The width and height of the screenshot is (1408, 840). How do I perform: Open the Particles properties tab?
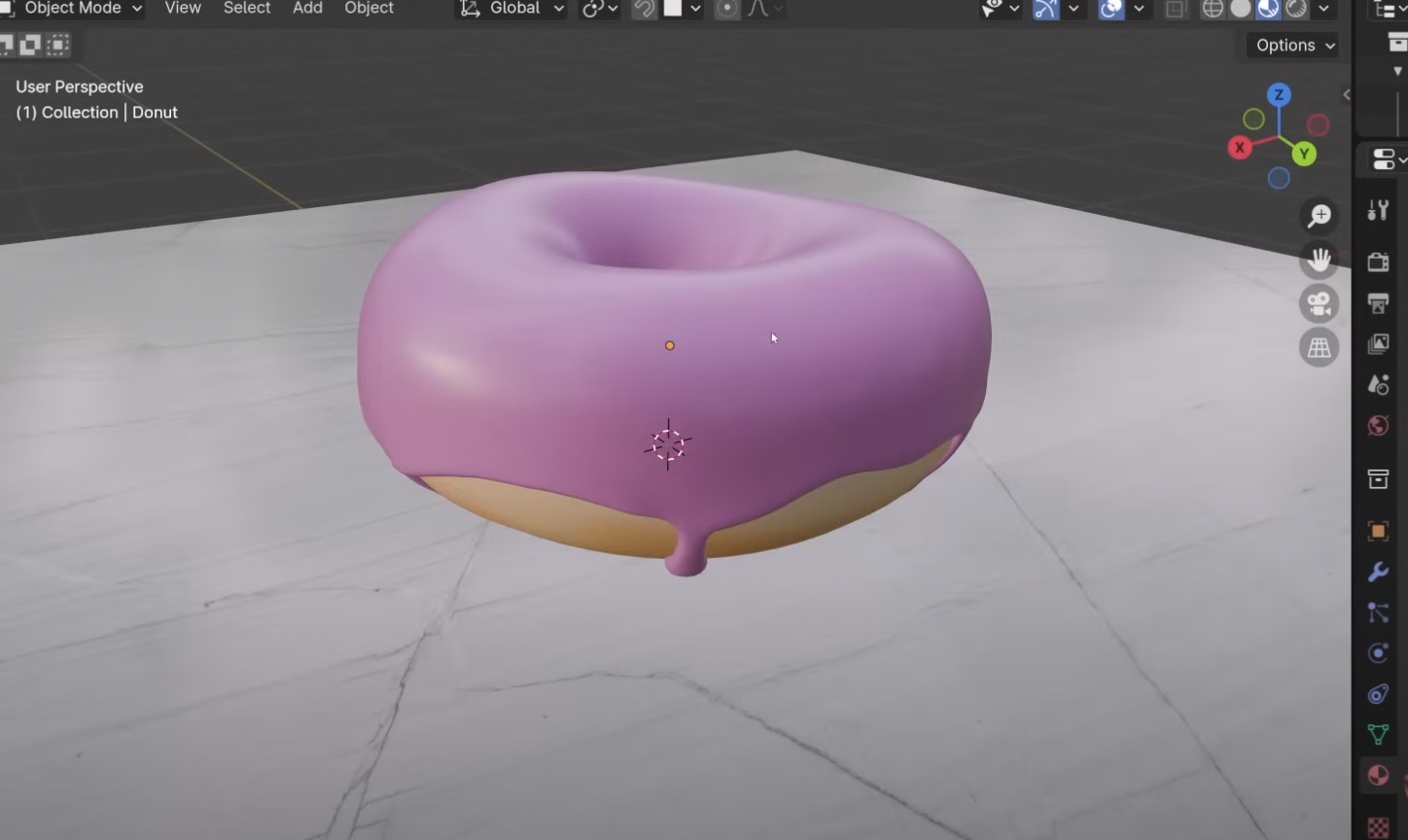point(1378,612)
